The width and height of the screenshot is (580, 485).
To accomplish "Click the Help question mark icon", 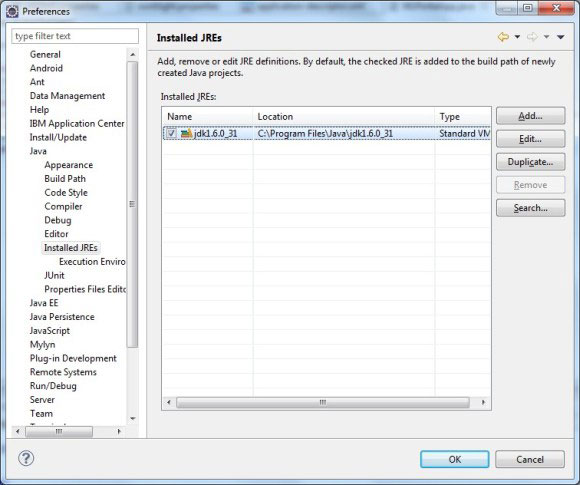I will click(x=26, y=458).
